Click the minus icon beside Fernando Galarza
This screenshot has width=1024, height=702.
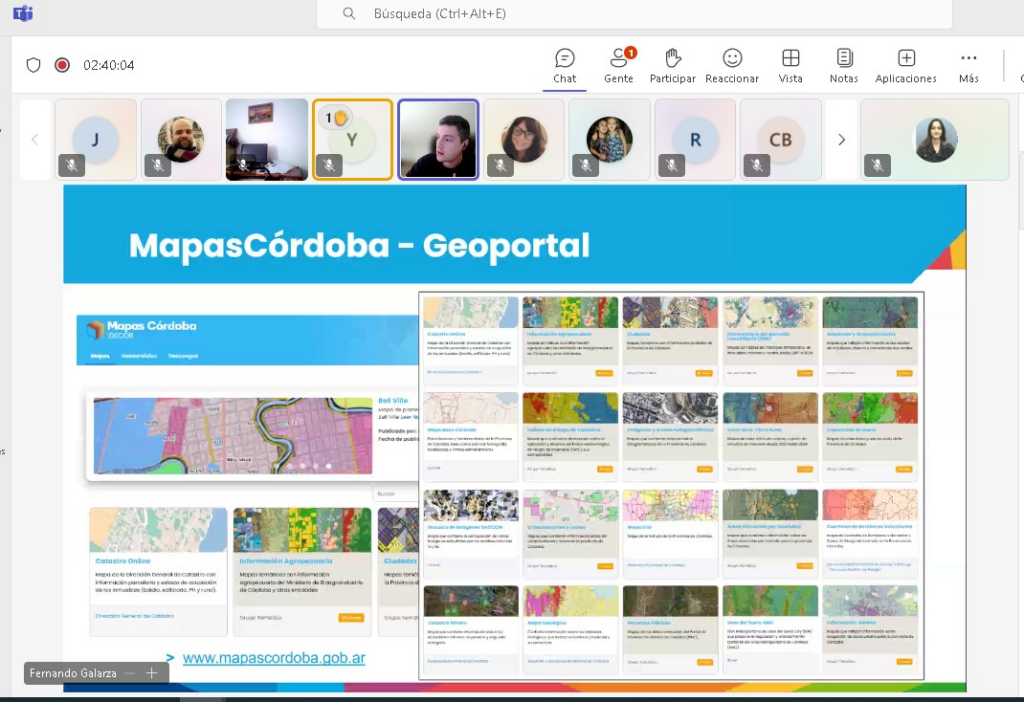(x=129, y=673)
